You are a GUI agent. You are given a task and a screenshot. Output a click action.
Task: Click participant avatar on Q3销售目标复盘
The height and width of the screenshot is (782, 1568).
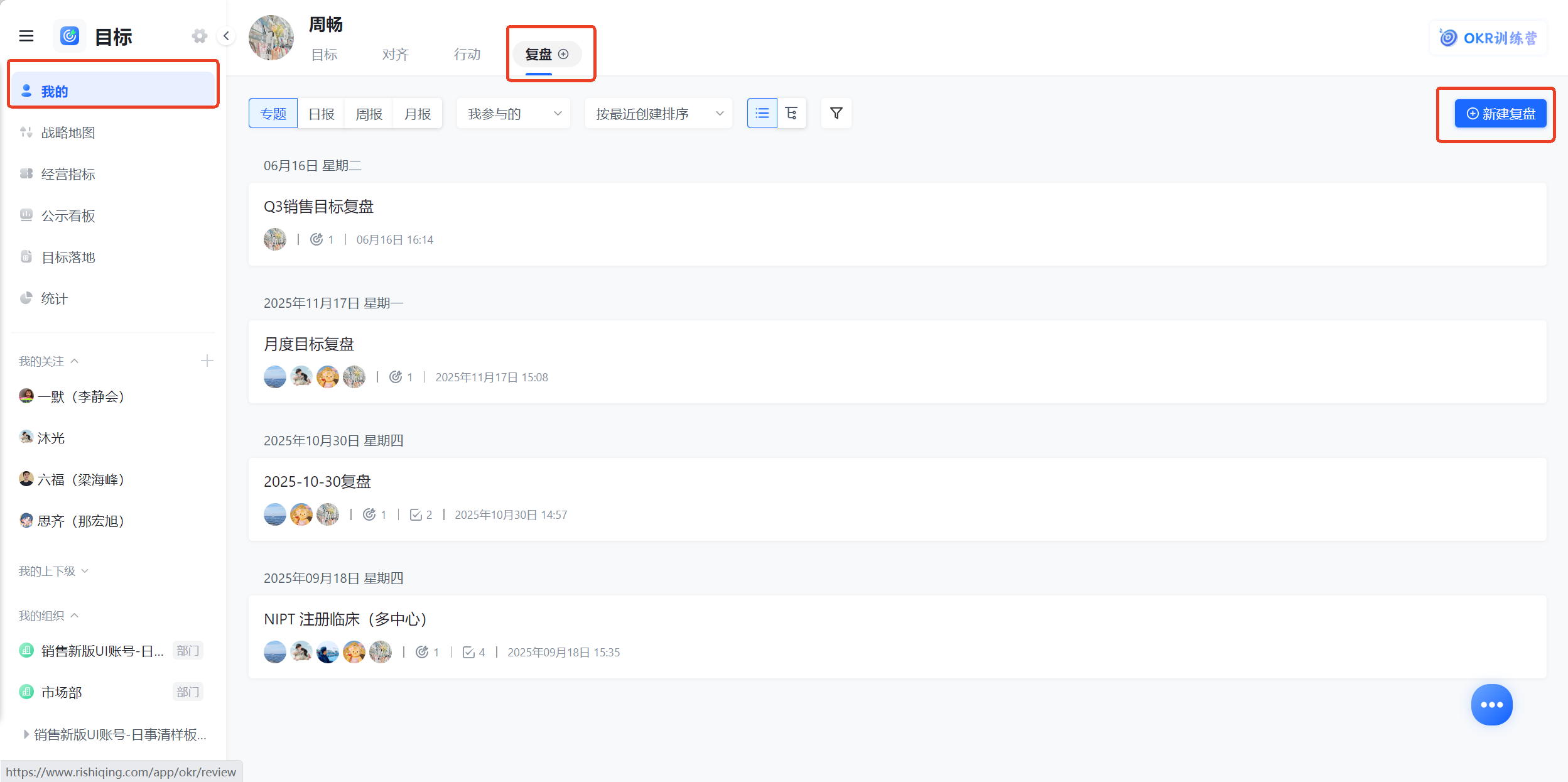point(275,239)
